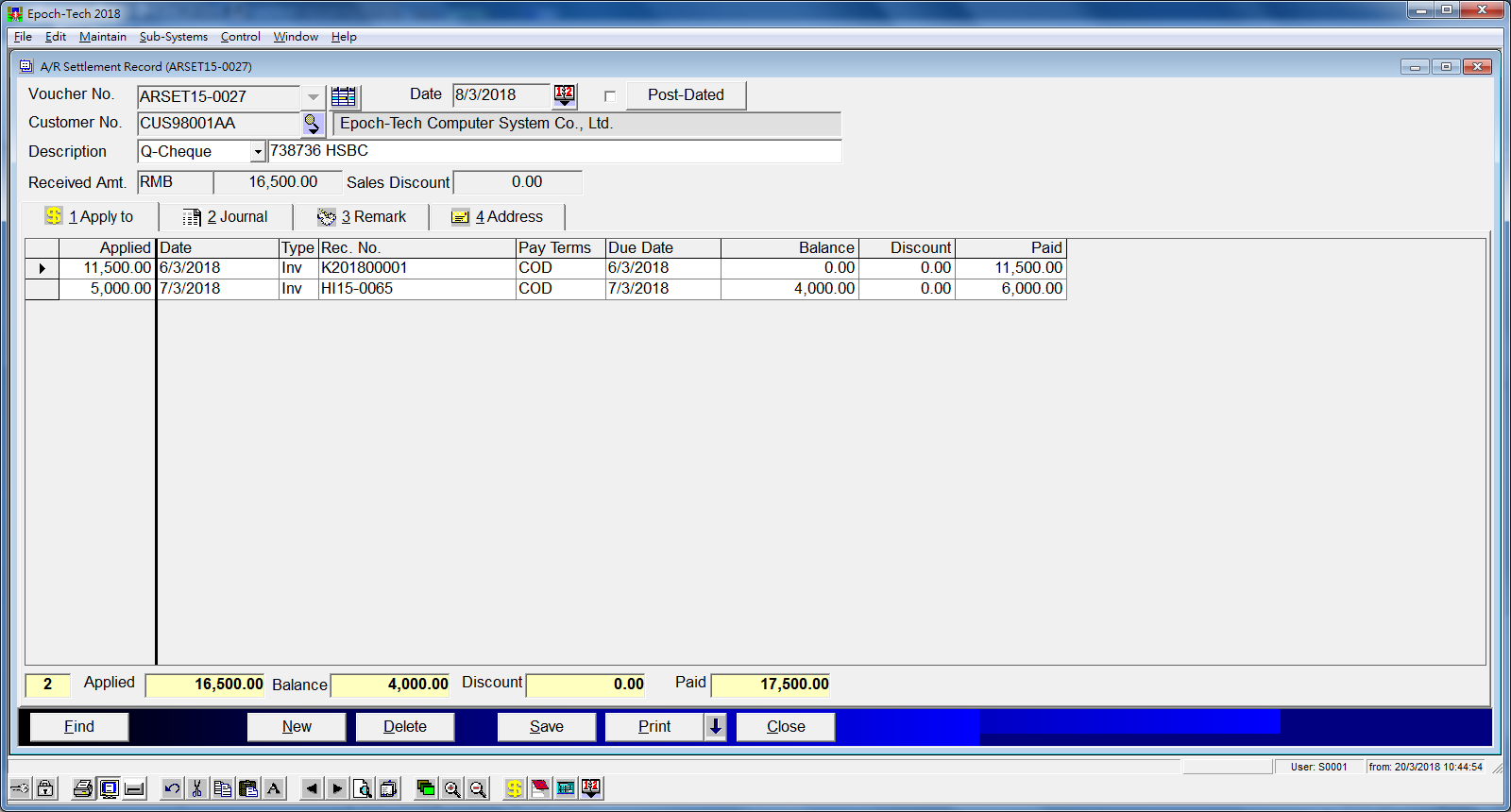1511x812 pixels.
Task: Click the clipboard paste icon
Action: pyautogui.click(x=248, y=788)
